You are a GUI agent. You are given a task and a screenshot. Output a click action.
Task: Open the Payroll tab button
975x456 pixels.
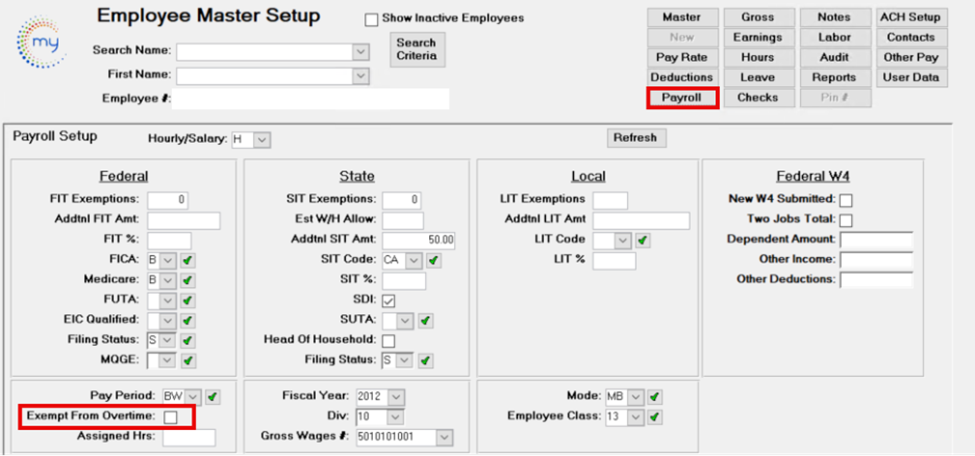tap(681, 97)
